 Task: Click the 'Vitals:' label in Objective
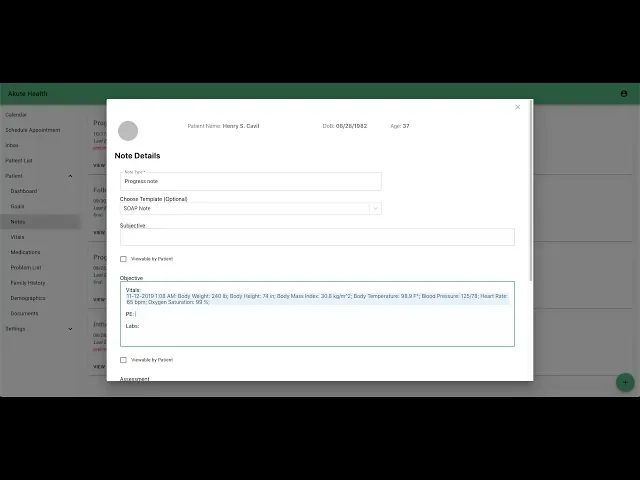[x=133, y=290]
